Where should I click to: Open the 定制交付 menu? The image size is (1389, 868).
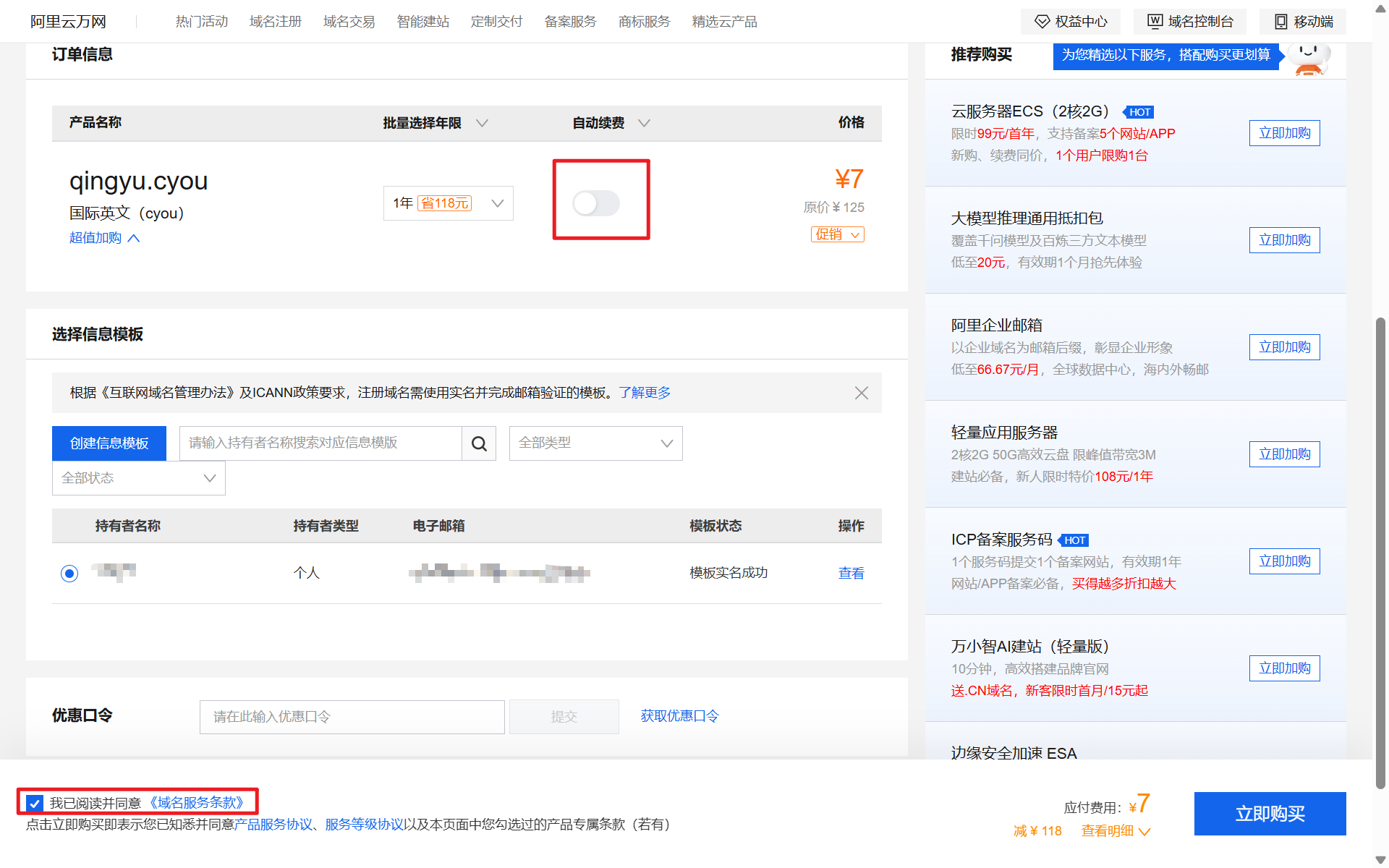tap(497, 22)
